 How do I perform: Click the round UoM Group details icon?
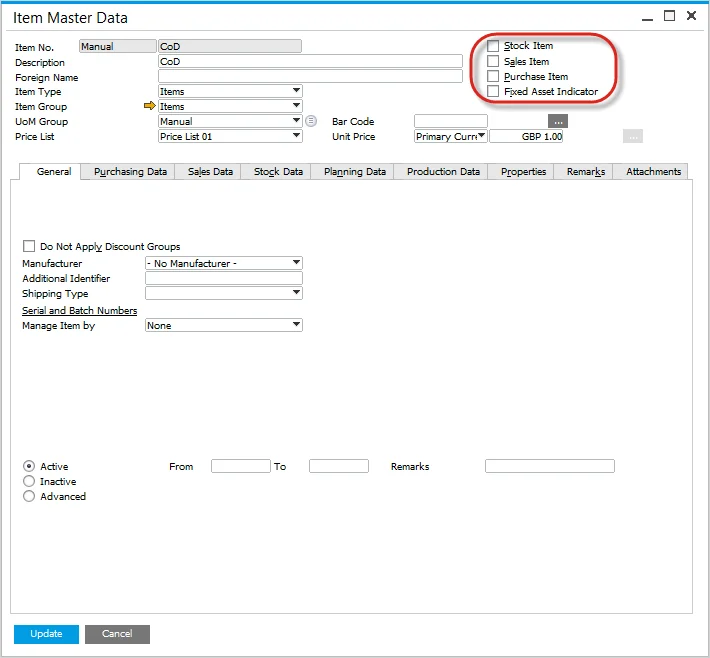[x=311, y=121]
